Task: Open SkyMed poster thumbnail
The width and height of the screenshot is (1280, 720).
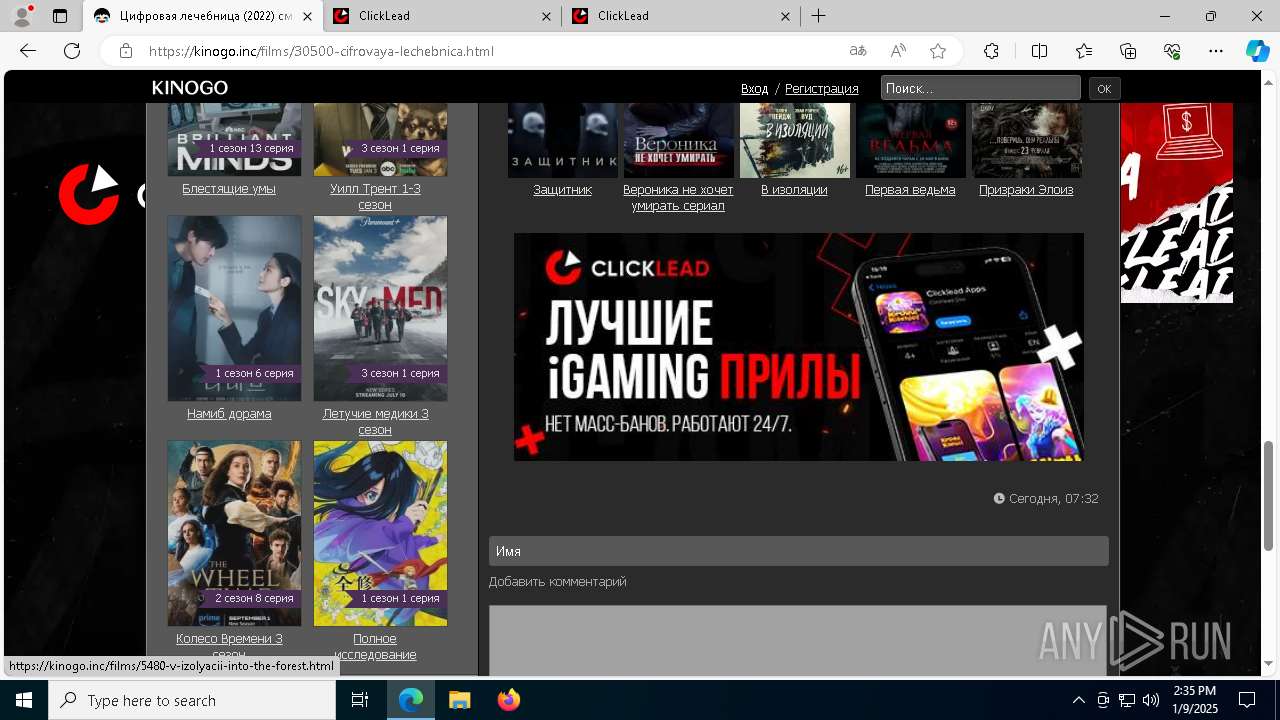Action: (x=380, y=308)
